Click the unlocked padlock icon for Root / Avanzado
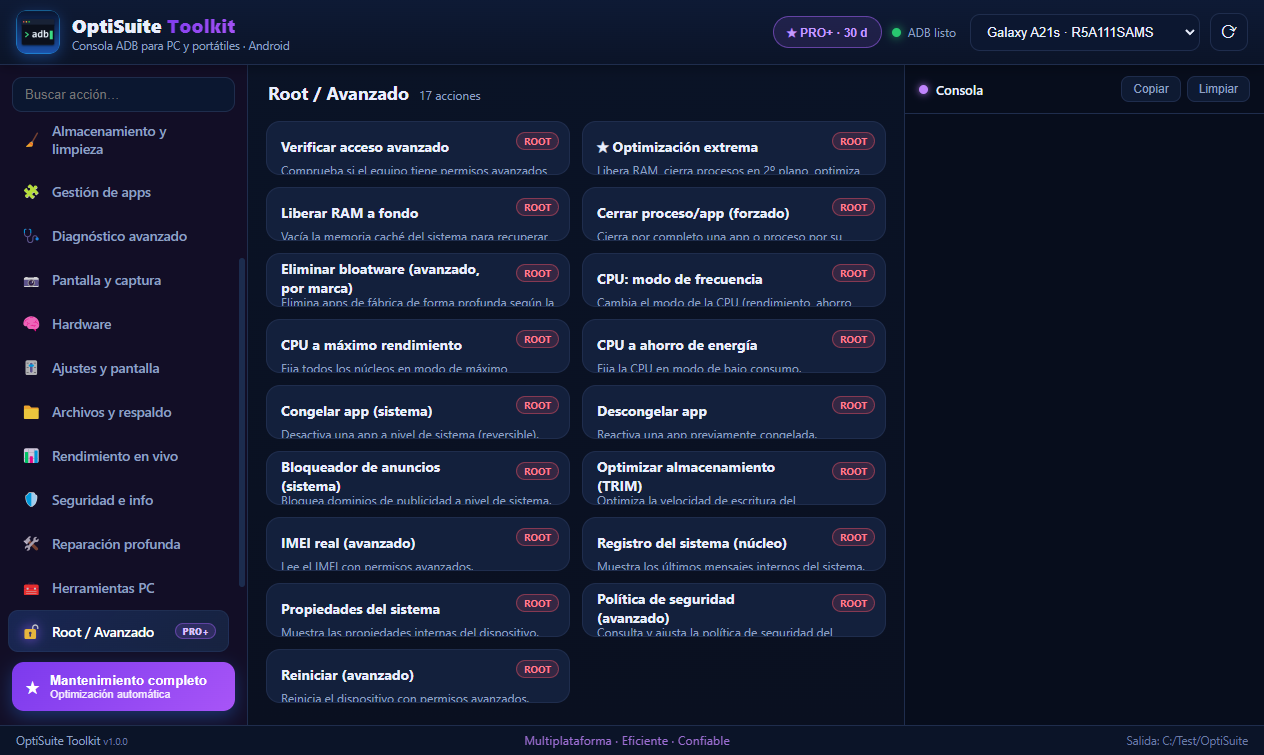1264x755 pixels. 31,632
